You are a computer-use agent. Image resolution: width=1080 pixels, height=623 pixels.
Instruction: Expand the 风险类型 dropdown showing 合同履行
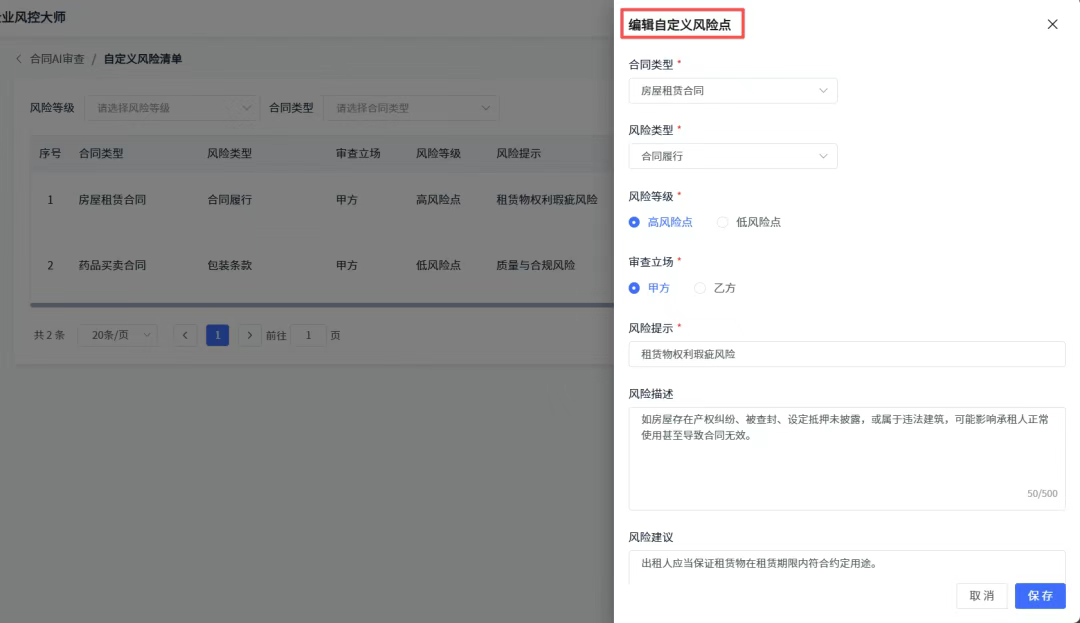click(x=733, y=156)
